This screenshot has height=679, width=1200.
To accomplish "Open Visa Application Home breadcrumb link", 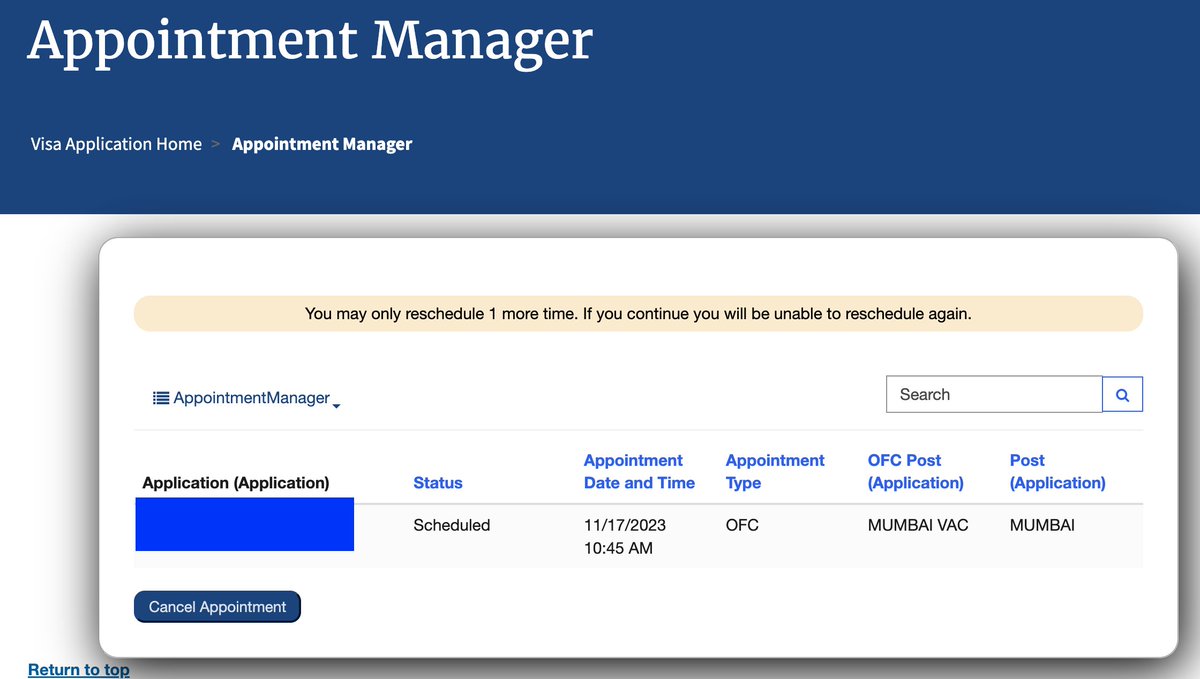I will (116, 144).
